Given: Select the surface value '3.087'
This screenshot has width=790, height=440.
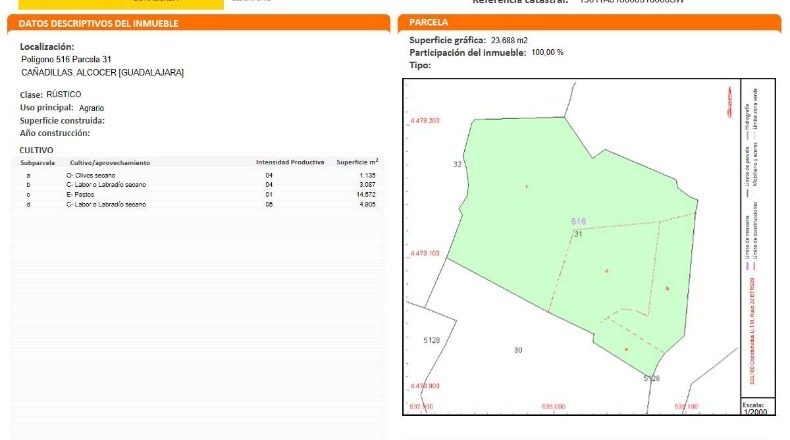Looking at the screenshot, I should 367,185.
